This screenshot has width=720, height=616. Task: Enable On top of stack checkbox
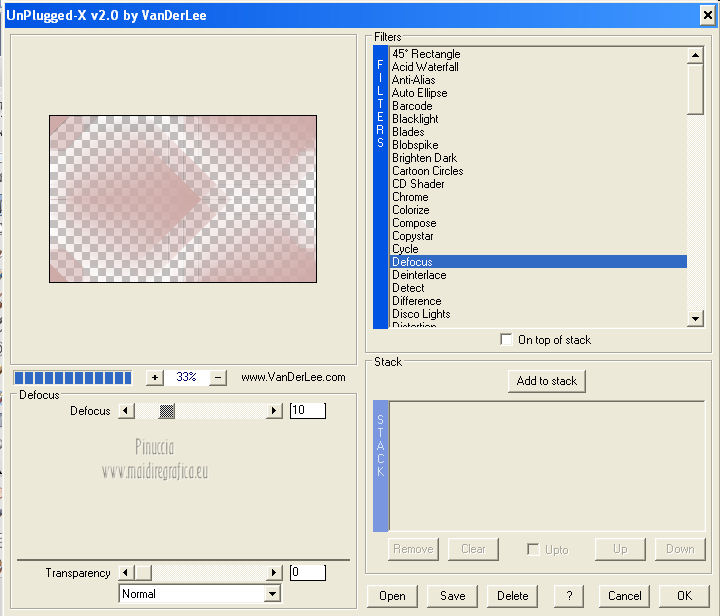click(506, 340)
